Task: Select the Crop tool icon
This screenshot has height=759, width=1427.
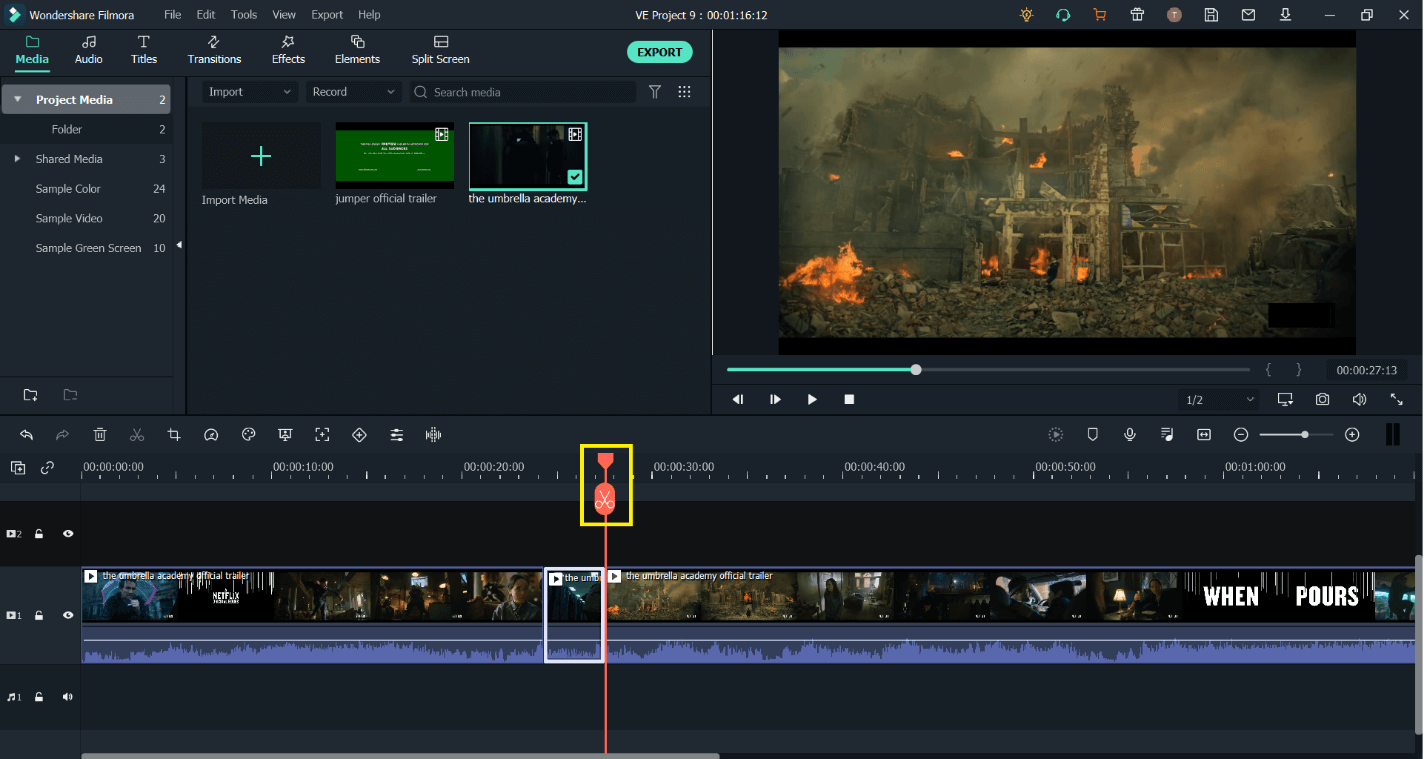Action: pyautogui.click(x=174, y=435)
